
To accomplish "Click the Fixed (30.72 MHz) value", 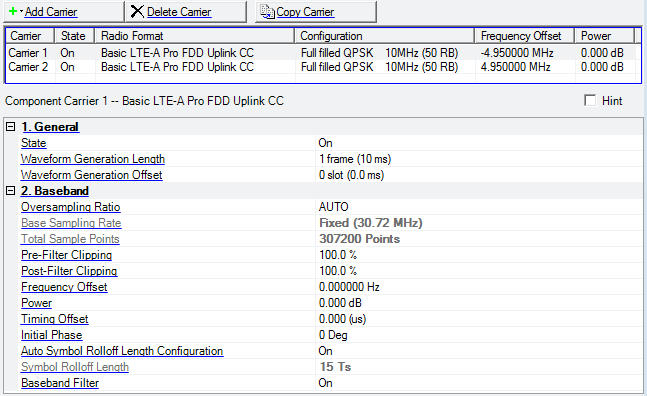I will tap(371, 223).
